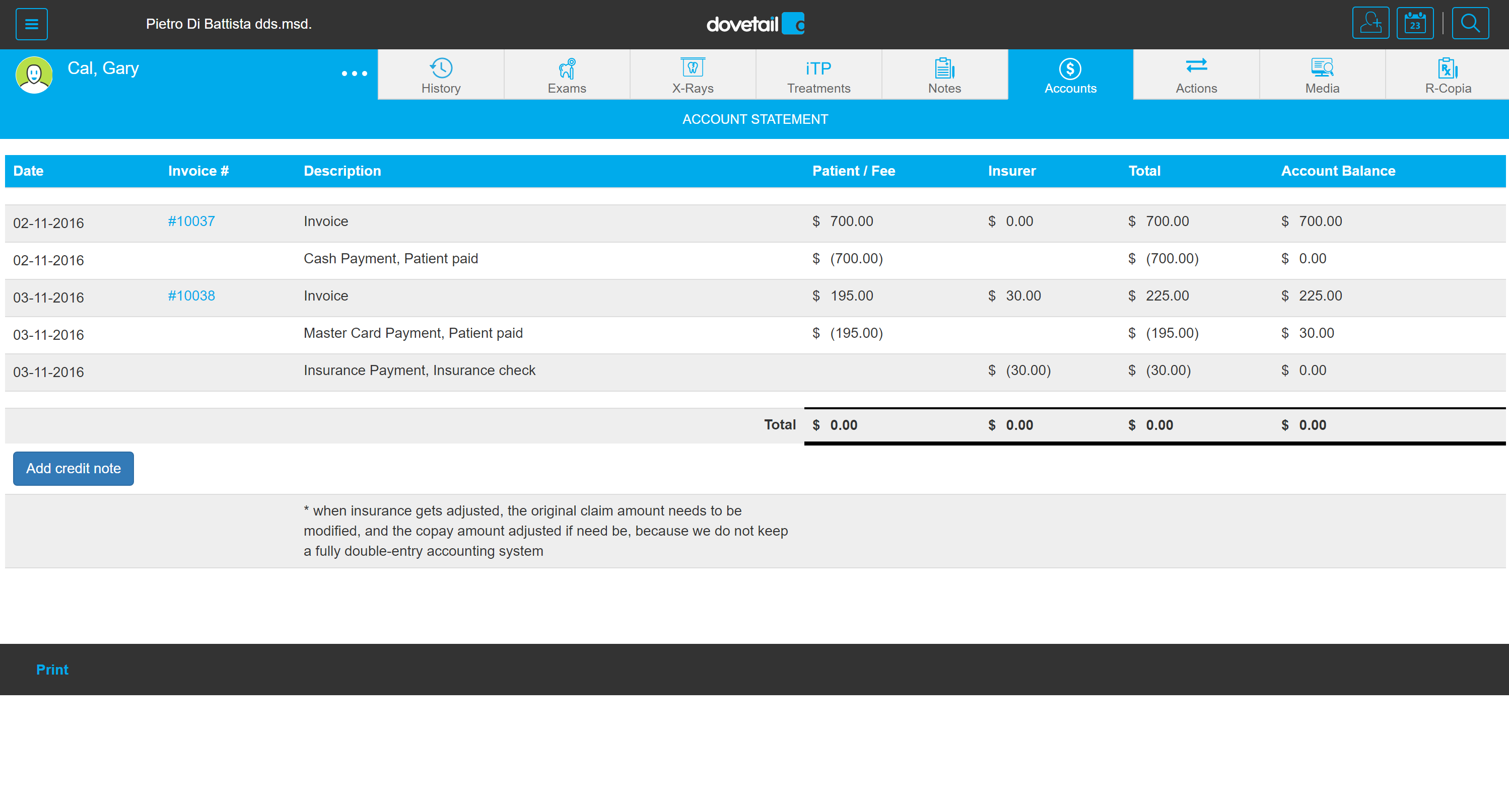Image resolution: width=1509 pixels, height=812 pixels.
Task: Click Print in the footer bar
Action: pos(52,669)
